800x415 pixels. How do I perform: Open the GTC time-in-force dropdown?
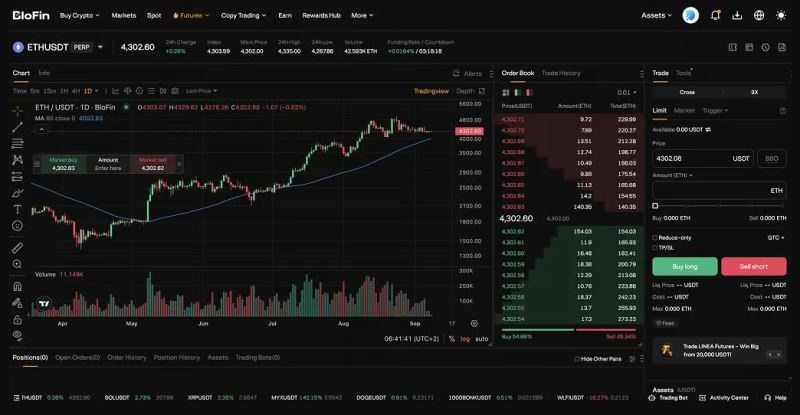coord(776,238)
